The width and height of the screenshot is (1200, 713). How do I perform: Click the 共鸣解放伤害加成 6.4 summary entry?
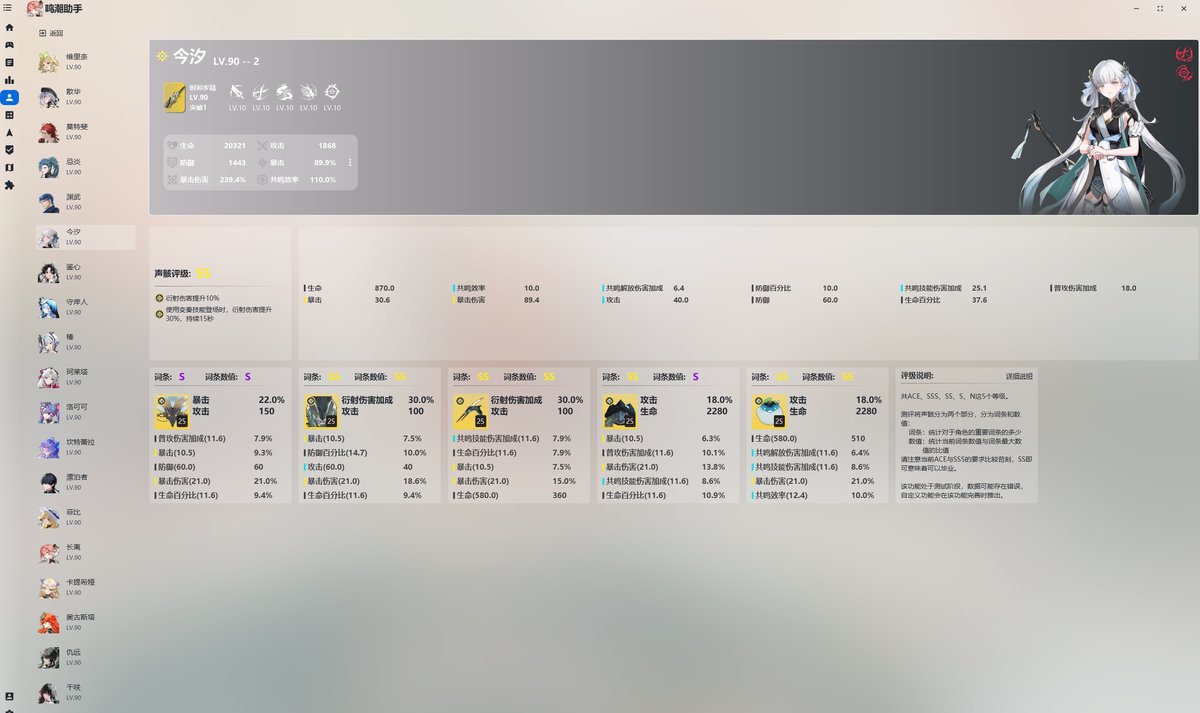[x=645, y=288]
